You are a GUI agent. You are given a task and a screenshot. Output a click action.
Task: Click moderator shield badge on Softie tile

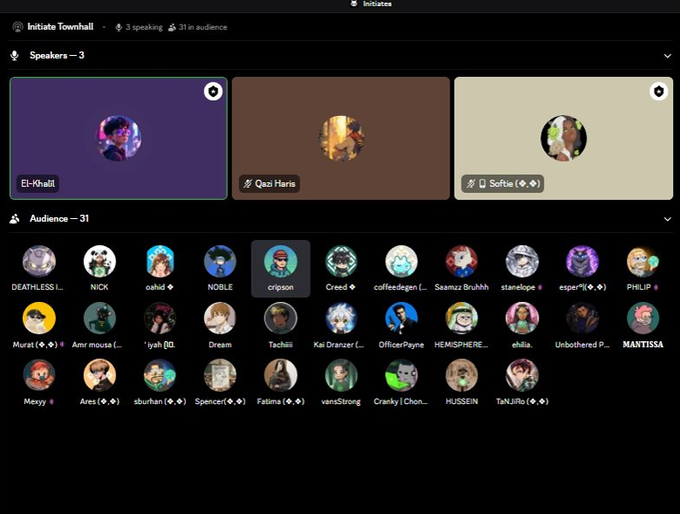(658, 92)
